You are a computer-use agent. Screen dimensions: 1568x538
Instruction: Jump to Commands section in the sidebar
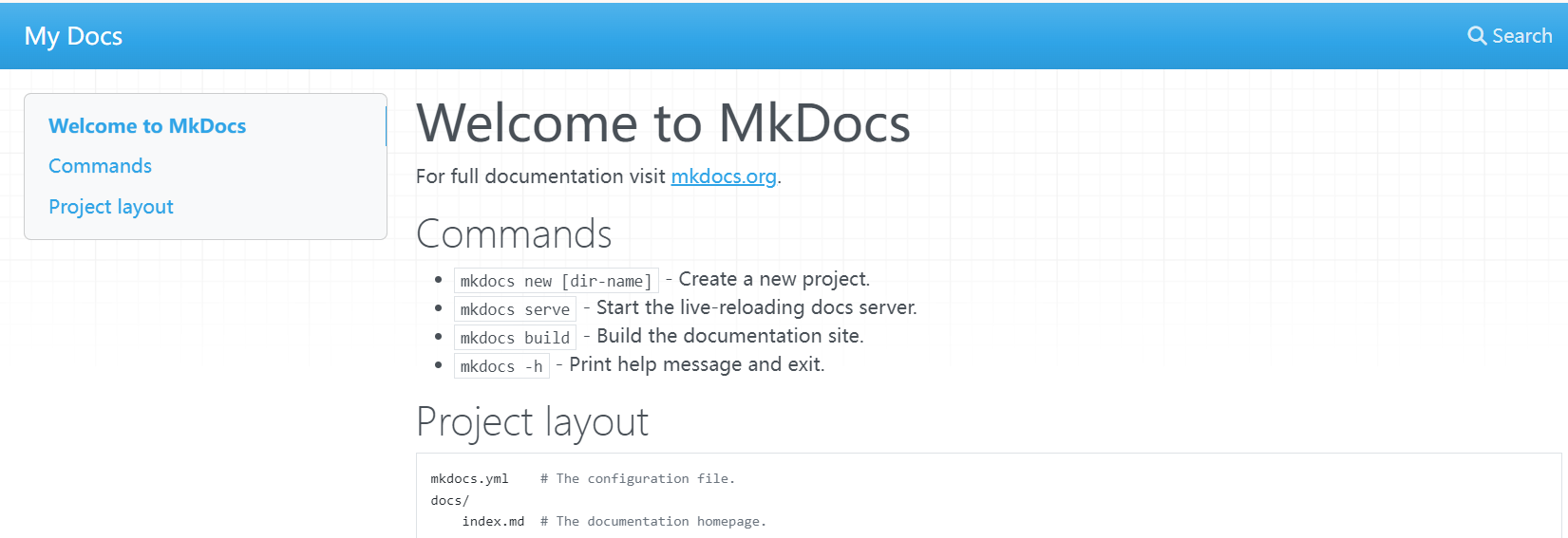[100, 166]
